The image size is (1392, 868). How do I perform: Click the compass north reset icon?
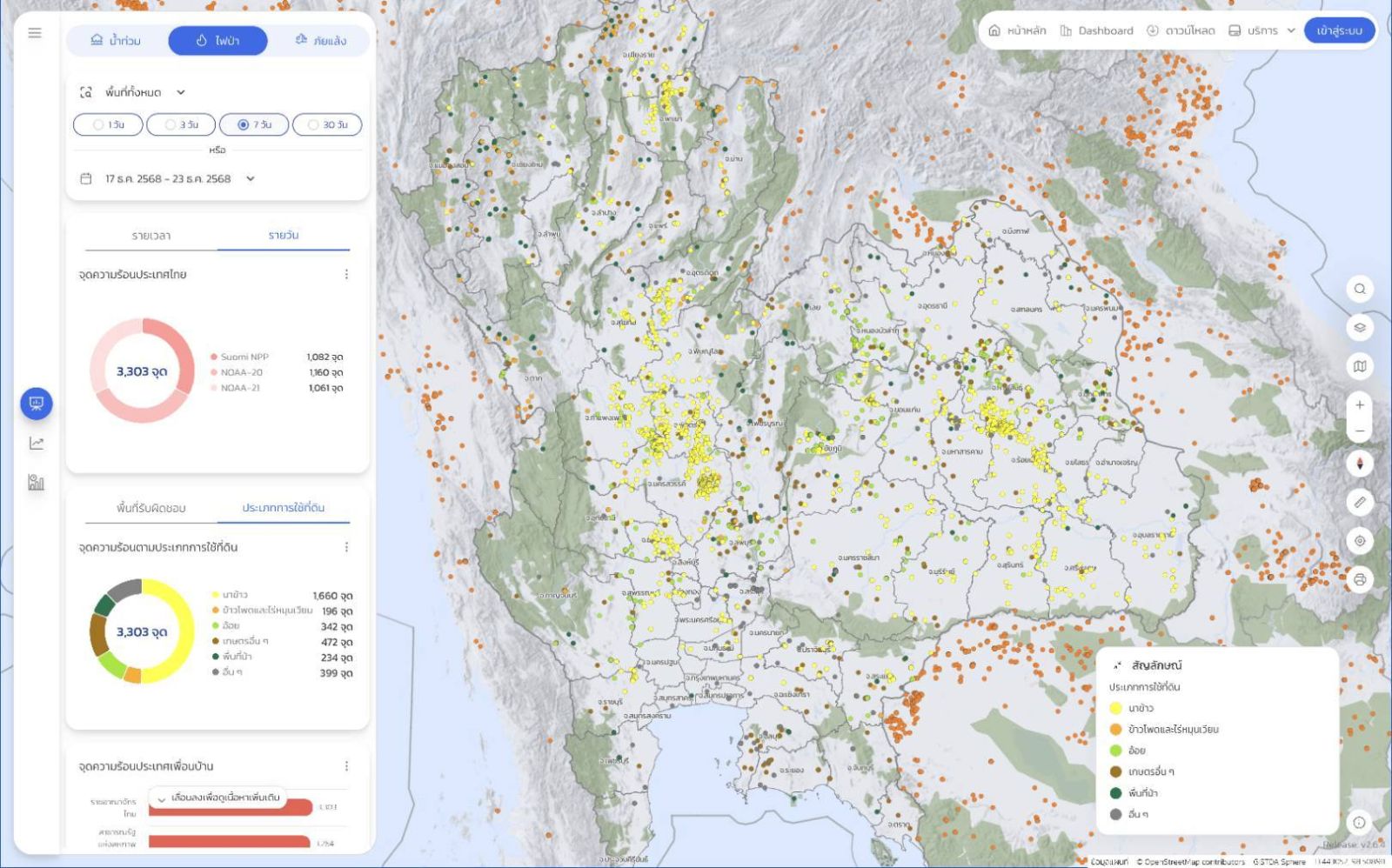point(1360,464)
